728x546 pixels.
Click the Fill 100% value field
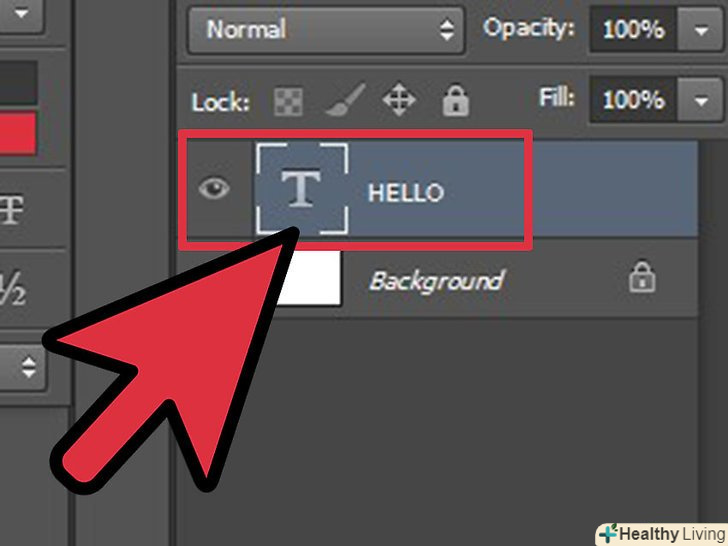tap(633, 100)
